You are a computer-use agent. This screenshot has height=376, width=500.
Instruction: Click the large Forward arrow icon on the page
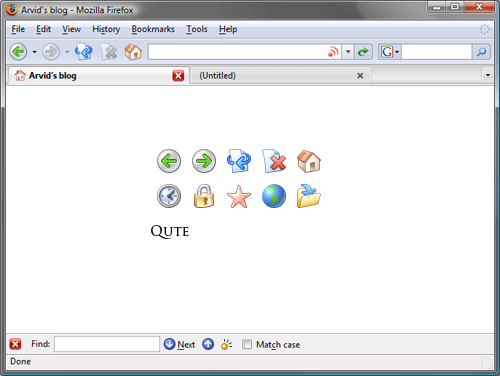point(204,161)
